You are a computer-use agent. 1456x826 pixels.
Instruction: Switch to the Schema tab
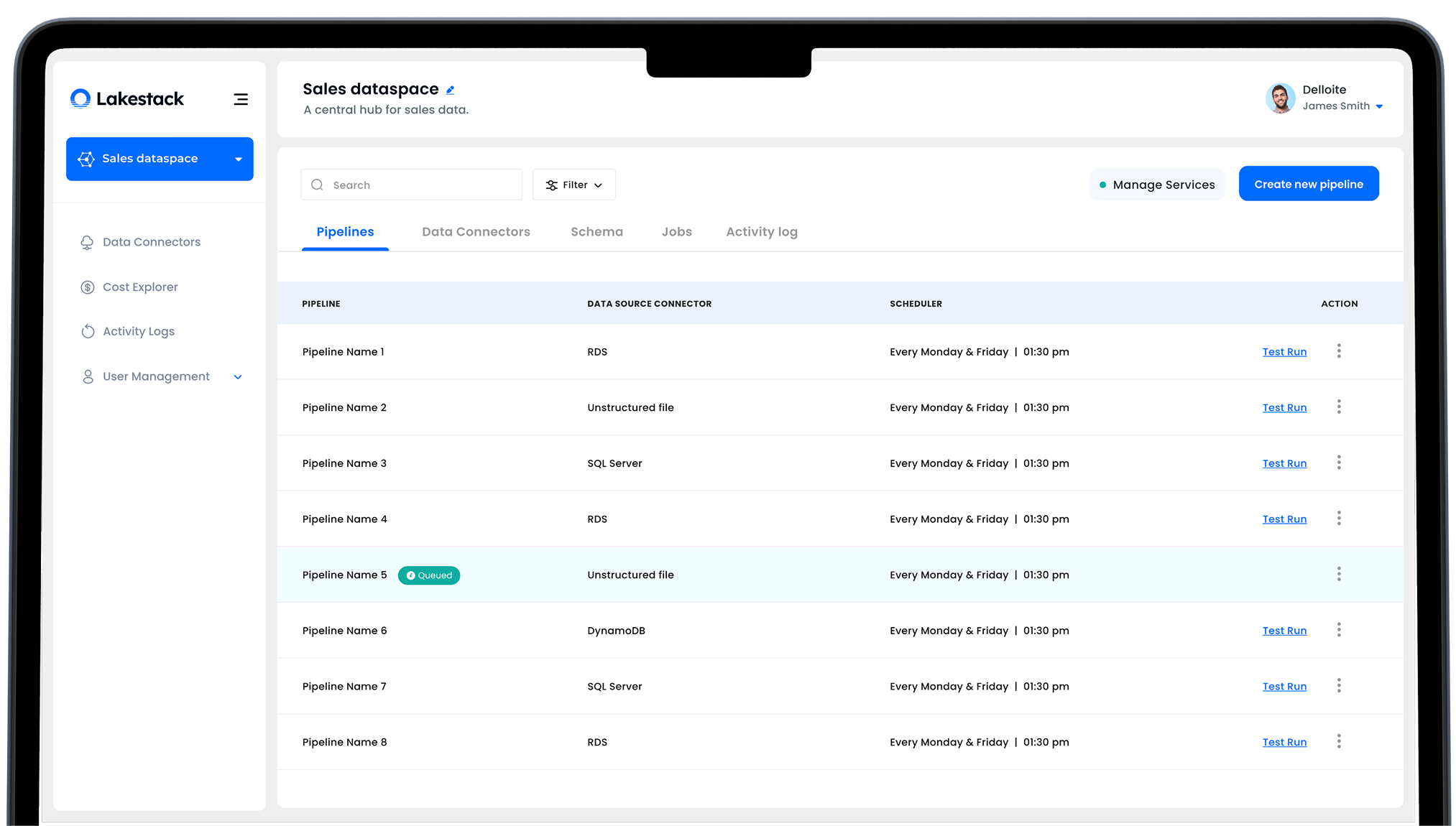pos(596,232)
